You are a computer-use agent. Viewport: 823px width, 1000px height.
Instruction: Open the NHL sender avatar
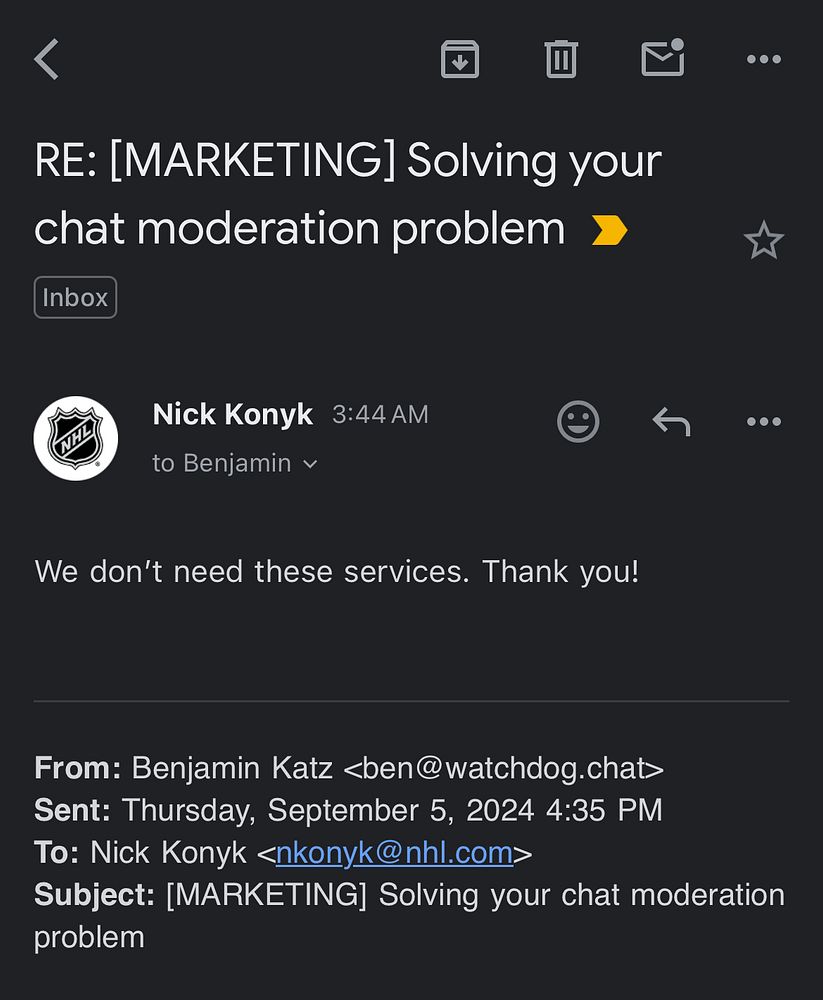[x=76, y=438]
